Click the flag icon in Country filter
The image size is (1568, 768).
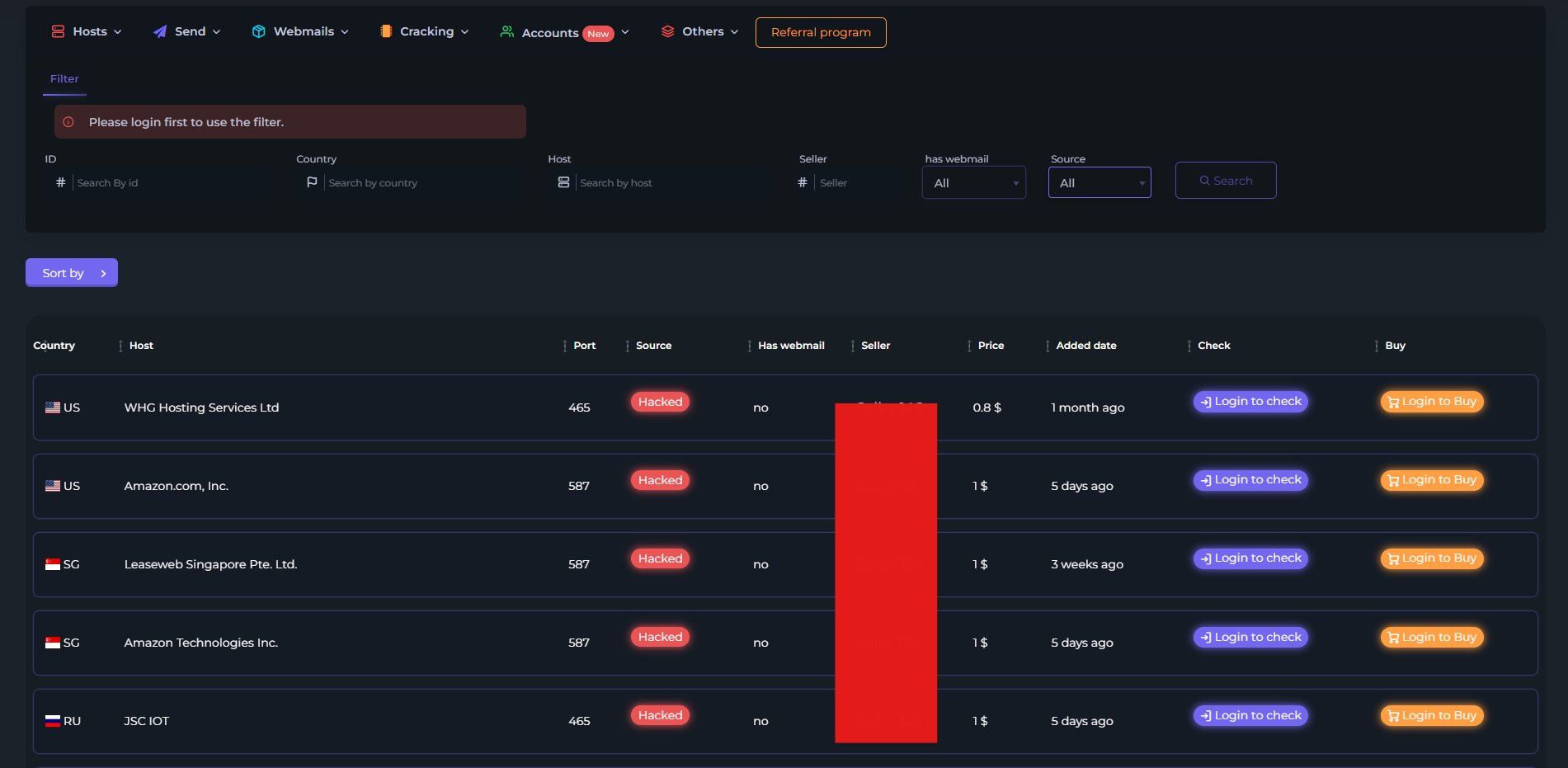pyautogui.click(x=312, y=182)
